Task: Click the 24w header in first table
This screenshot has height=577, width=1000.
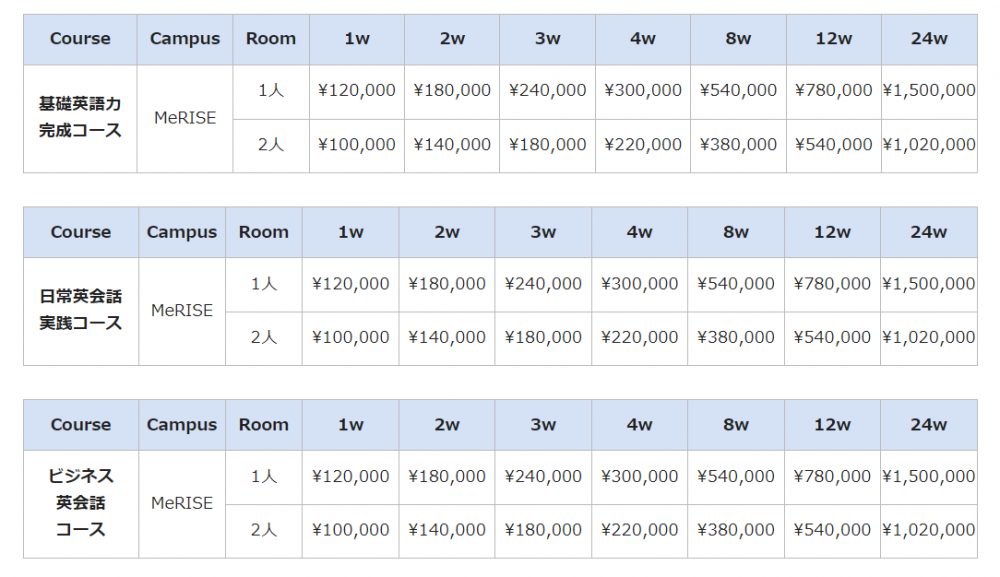Action: [x=929, y=39]
